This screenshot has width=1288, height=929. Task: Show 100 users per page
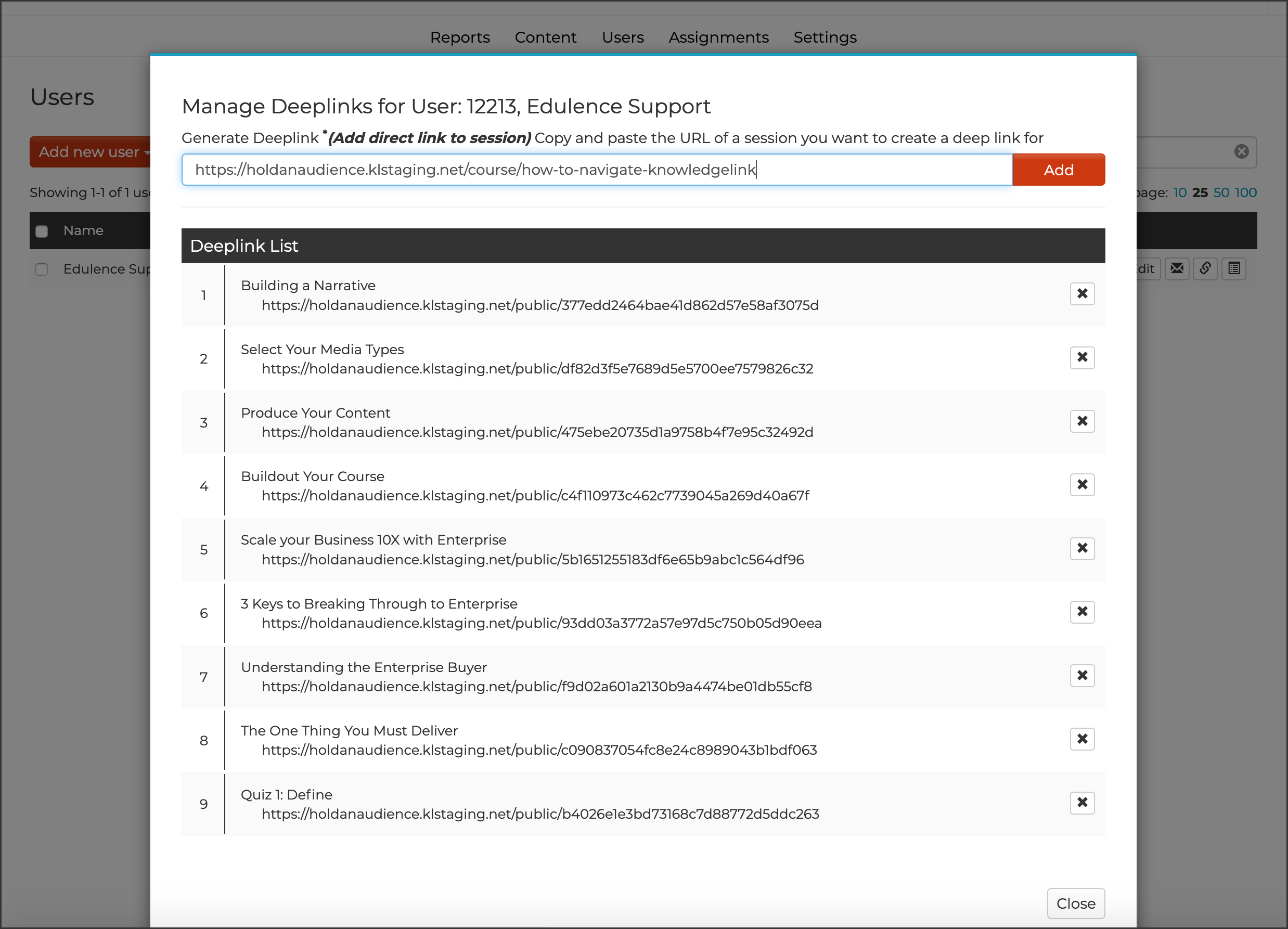click(x=1245, y=192)
